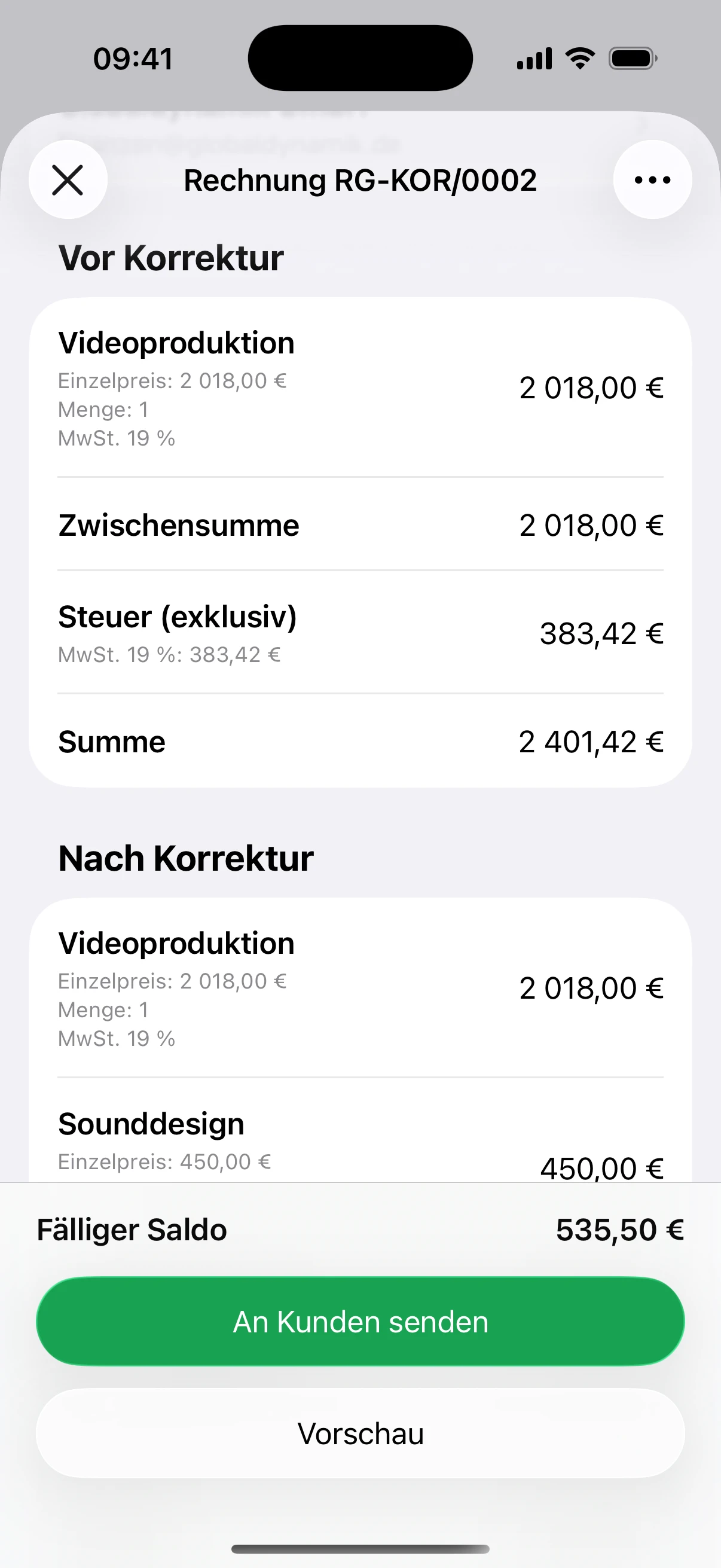This screenshot has height=1568, width=721.
Task: Open the Vorschau preview button
Action: [360, 1433]
